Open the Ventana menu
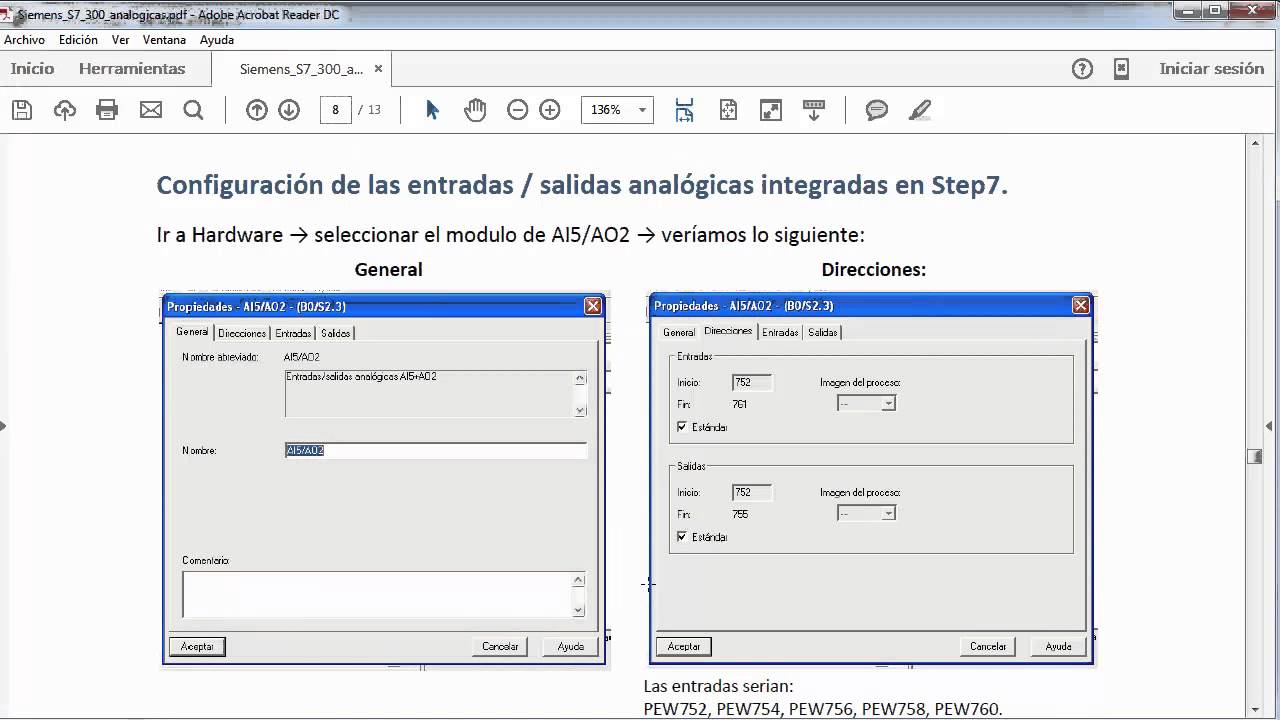The height and width of the screenshot is (720, 1280). click(x=164, y=40)
